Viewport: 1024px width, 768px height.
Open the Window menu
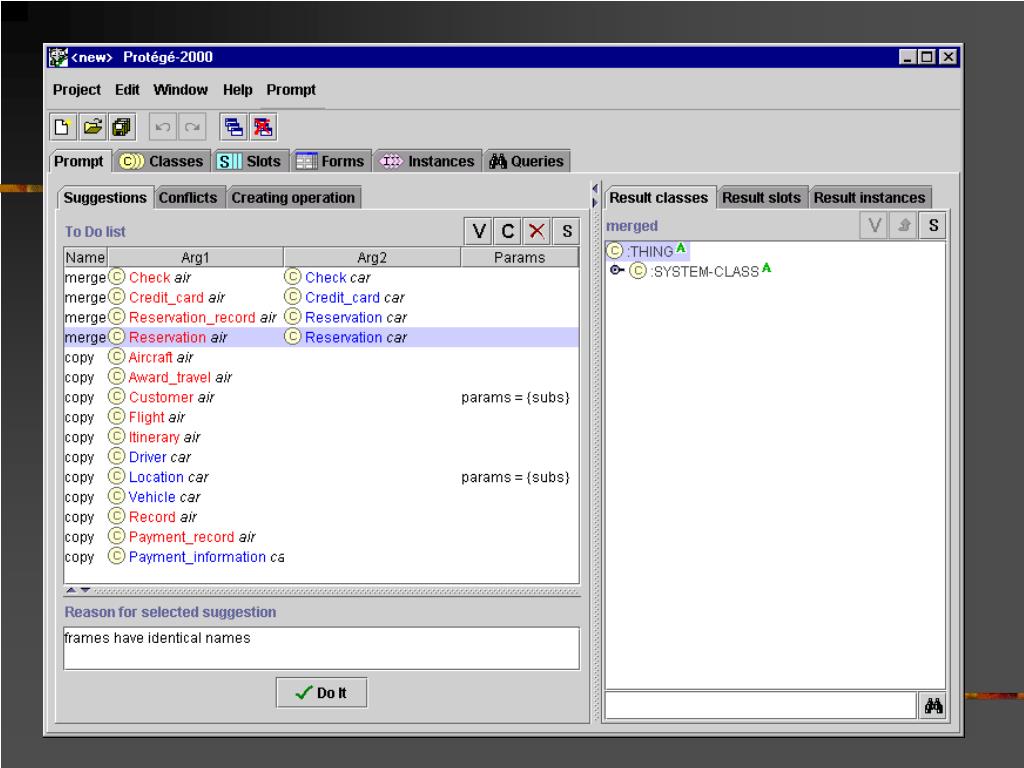click(x=180, y=89)
